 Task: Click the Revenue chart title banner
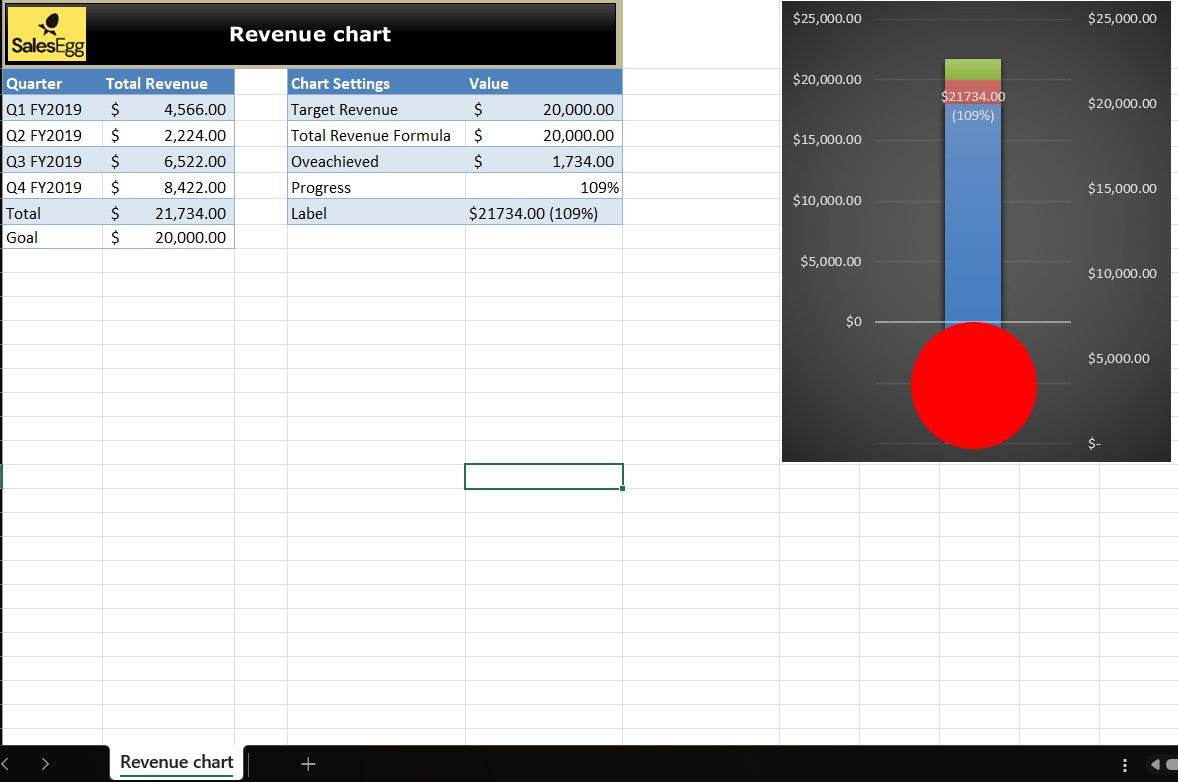click(x=310, y=34)
